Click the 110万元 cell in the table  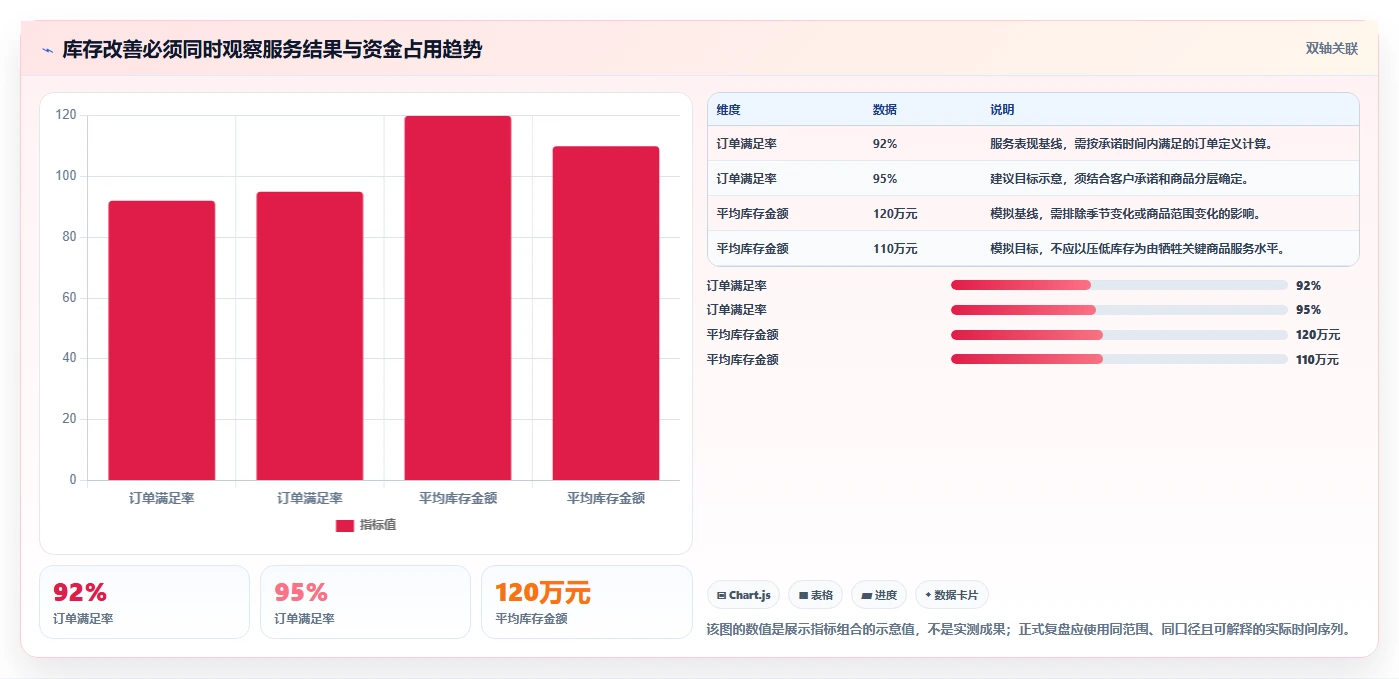pyautogui.click(x=895, y=249)
